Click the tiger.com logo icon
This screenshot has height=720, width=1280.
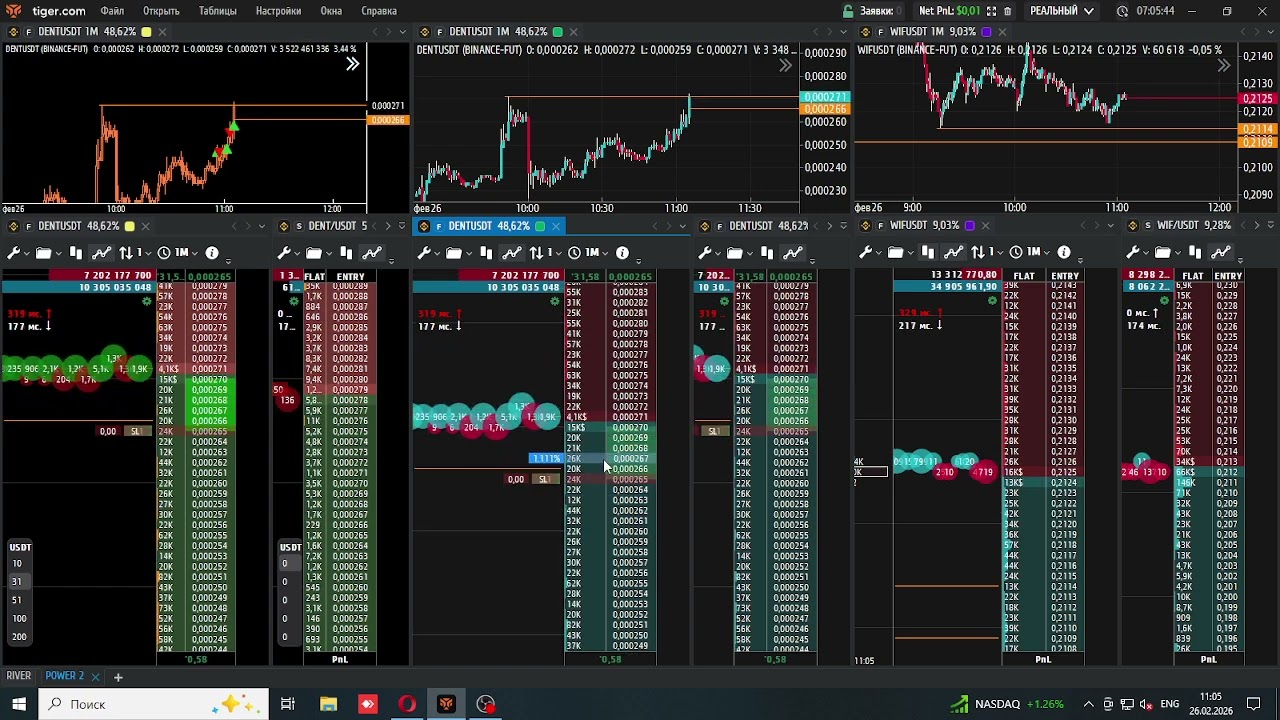point(14,11)
